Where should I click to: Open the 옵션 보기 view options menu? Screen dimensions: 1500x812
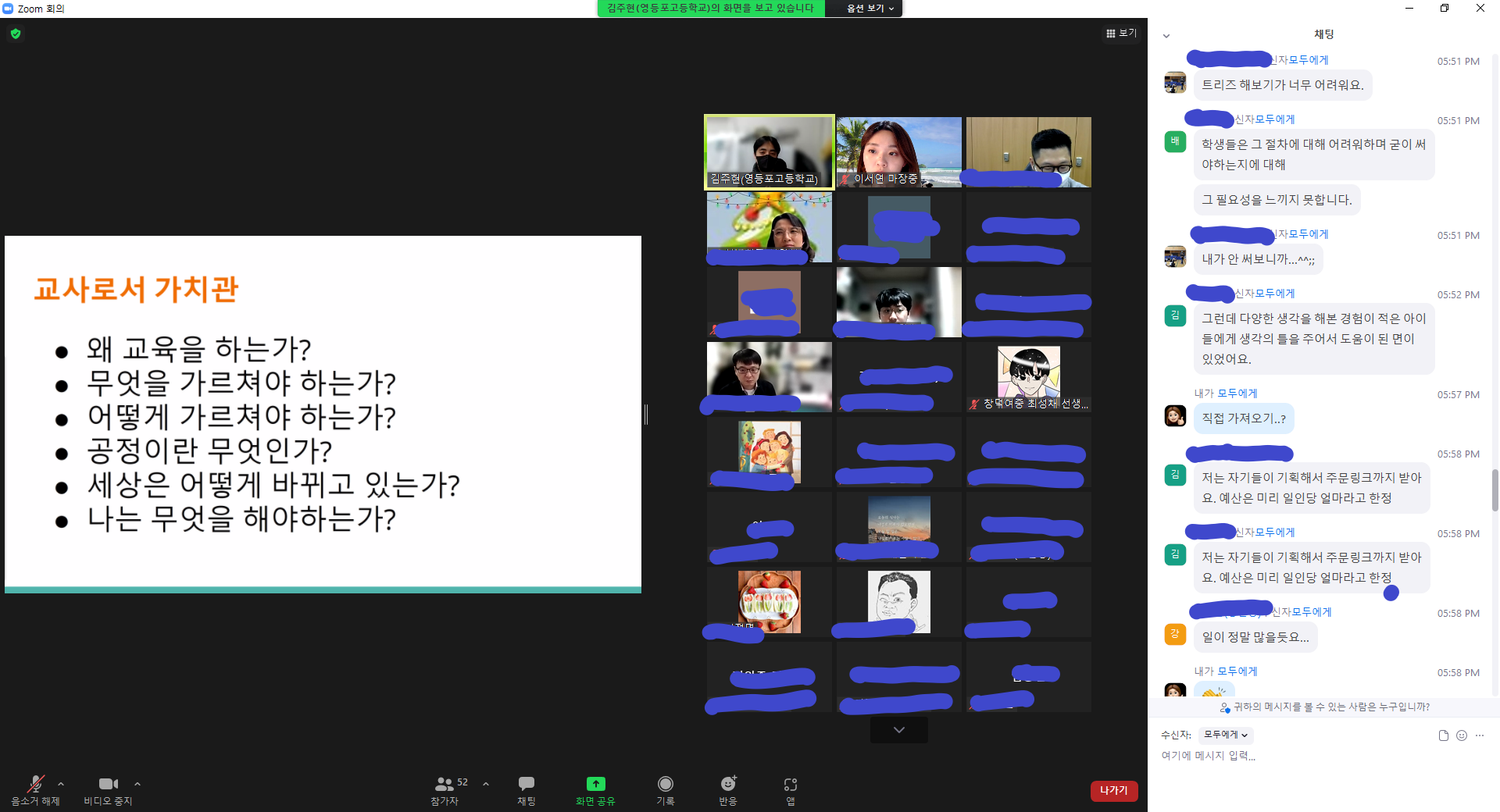pyautogui.click(x=870, y=9)
